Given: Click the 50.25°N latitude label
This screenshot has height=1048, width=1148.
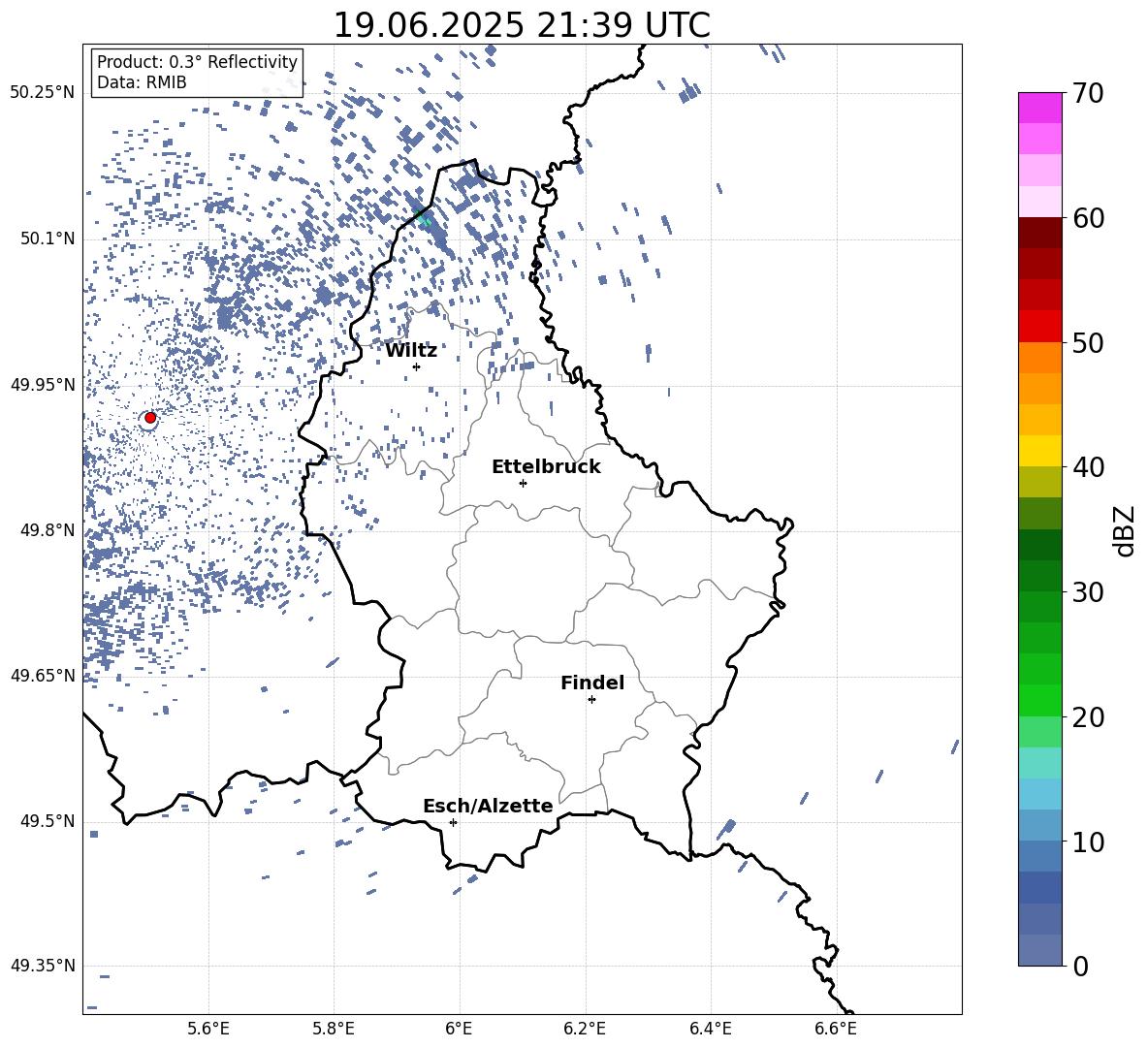Looking at the screenshot, I should pyautogui.click(x=43, y=93).
